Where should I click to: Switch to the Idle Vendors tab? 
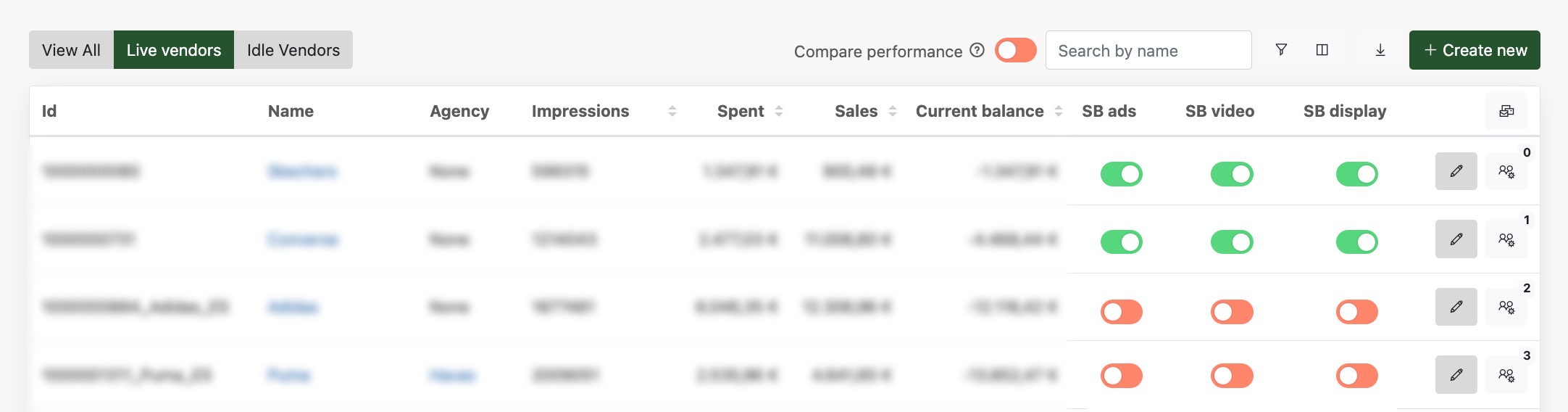click(293, 50)
